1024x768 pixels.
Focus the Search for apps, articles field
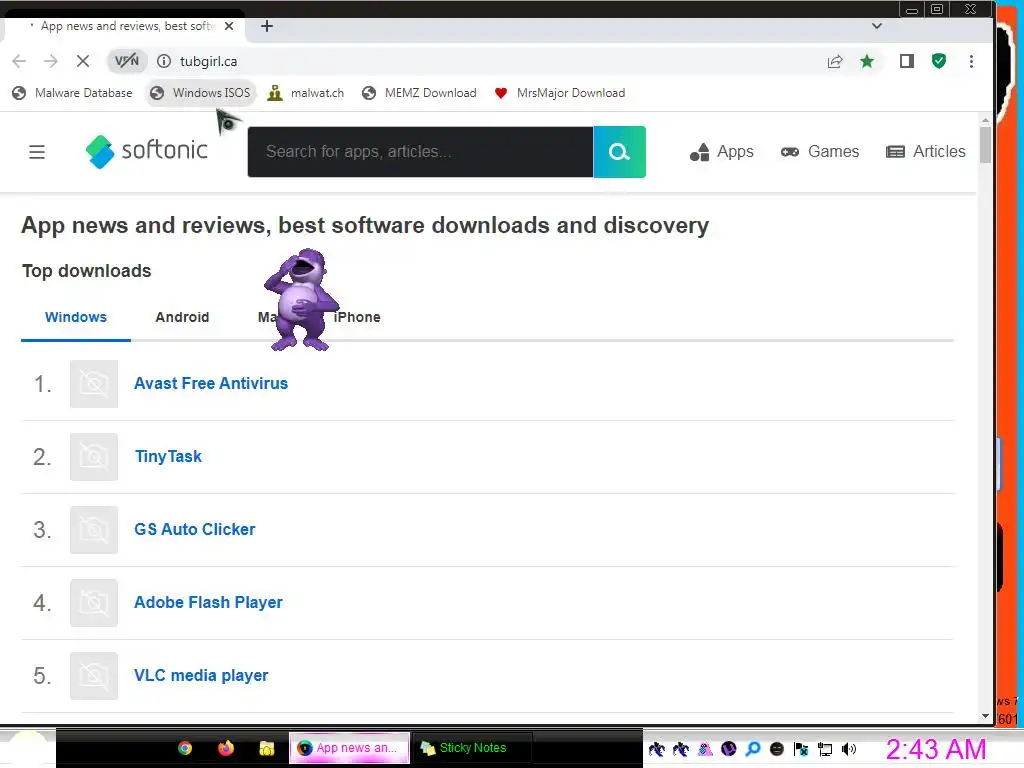click(x=420, y=152)
